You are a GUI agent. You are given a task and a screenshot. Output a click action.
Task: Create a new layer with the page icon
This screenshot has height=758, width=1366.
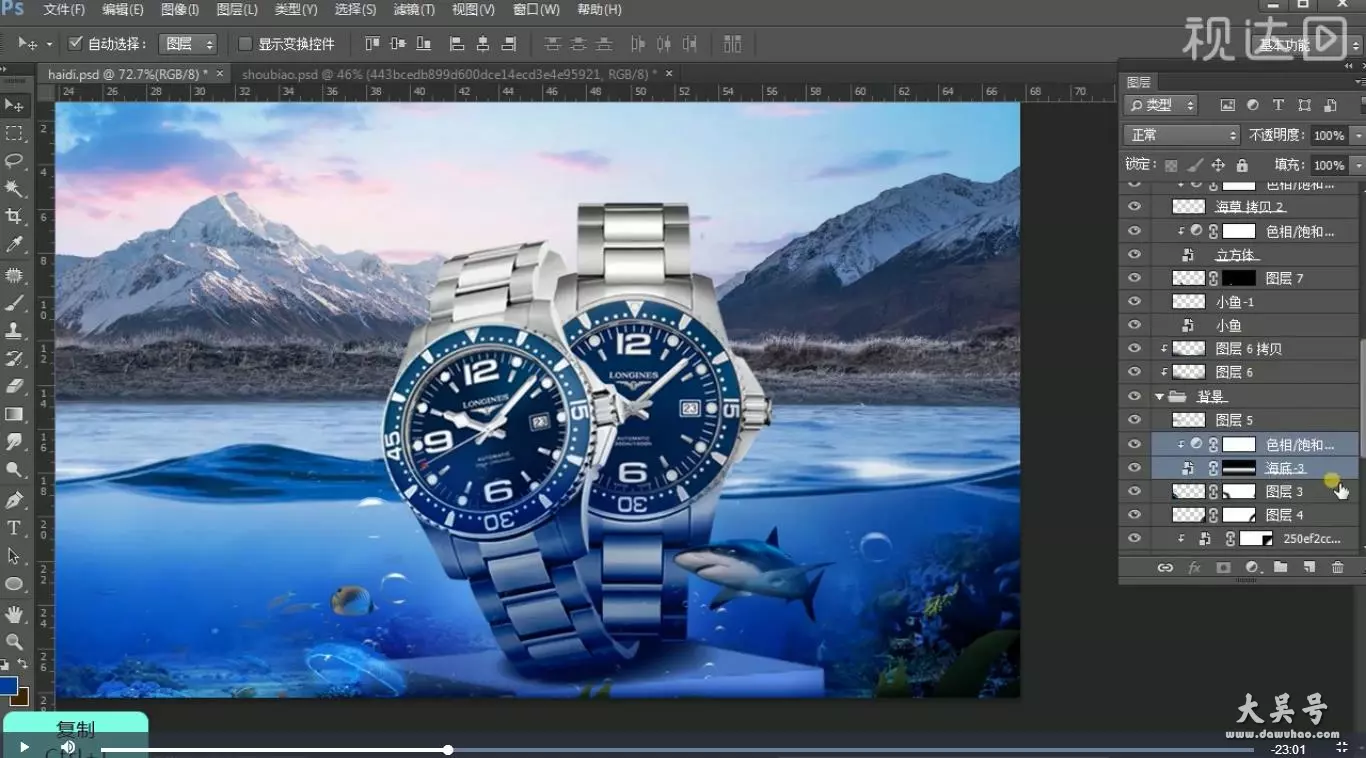coord(1309,567)
